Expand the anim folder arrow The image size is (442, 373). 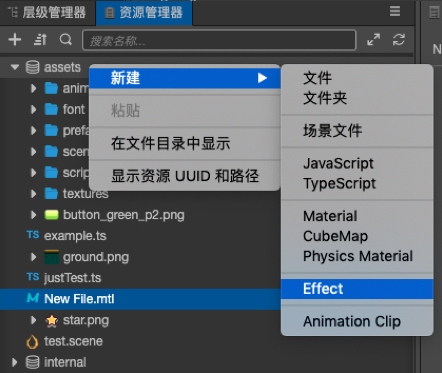pyautogui.click(x=33, y=88)
